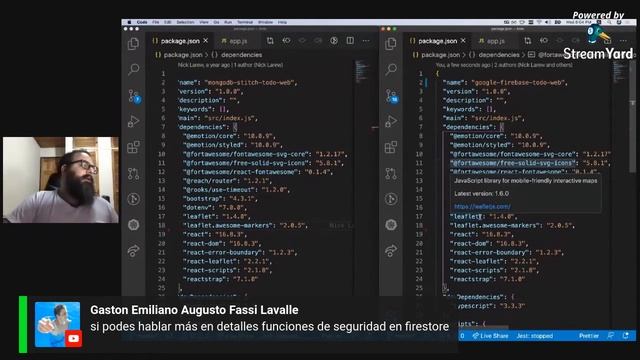Screen dimensions: 640x360
Task: Click Live Share in right status bar
Action: click(x=491, y=336)
